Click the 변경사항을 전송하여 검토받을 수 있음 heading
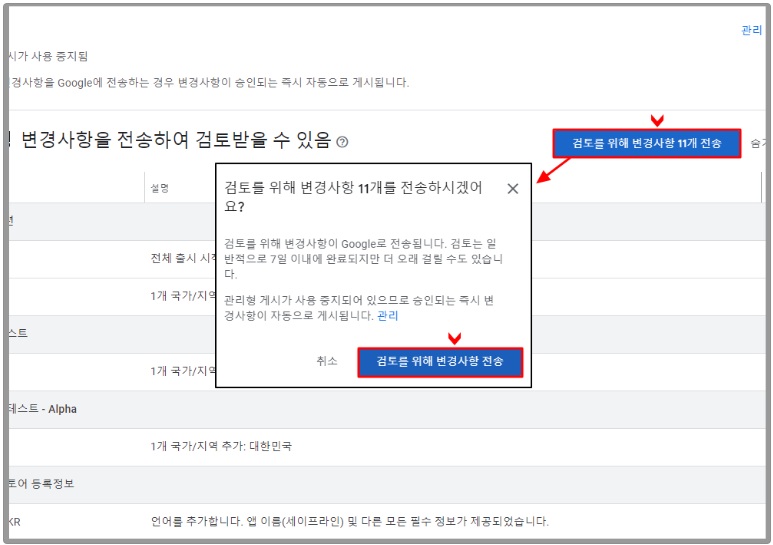This screenshot has width=773, height=545. pos(176,140)
